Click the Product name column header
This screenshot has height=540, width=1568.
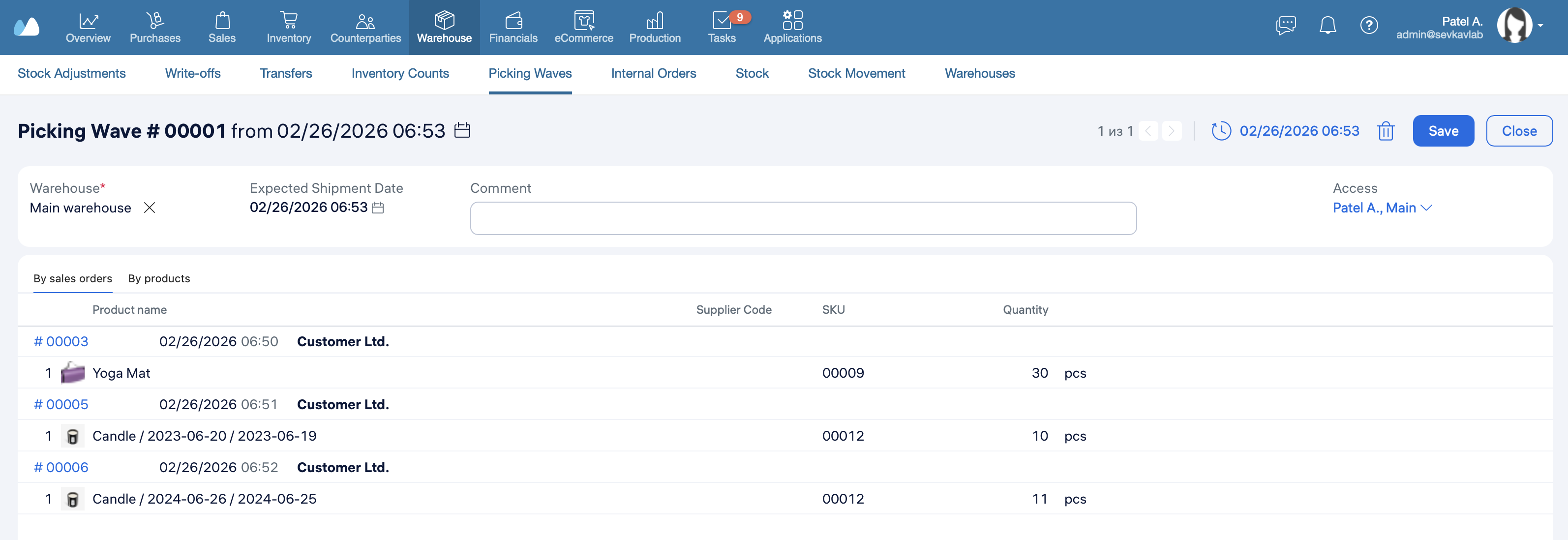(130, 310)
